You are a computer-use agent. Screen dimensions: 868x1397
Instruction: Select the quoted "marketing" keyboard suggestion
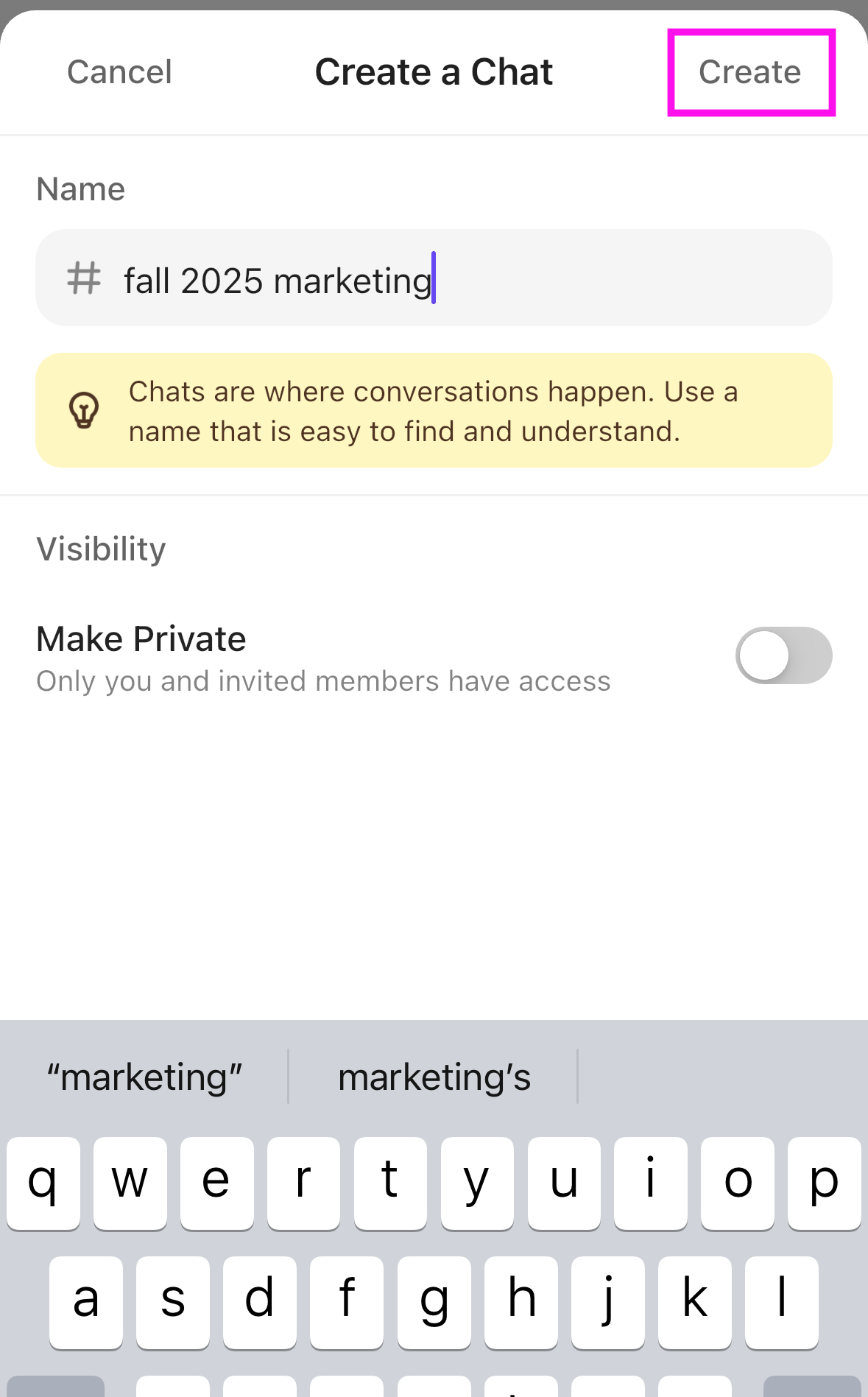144,1077
